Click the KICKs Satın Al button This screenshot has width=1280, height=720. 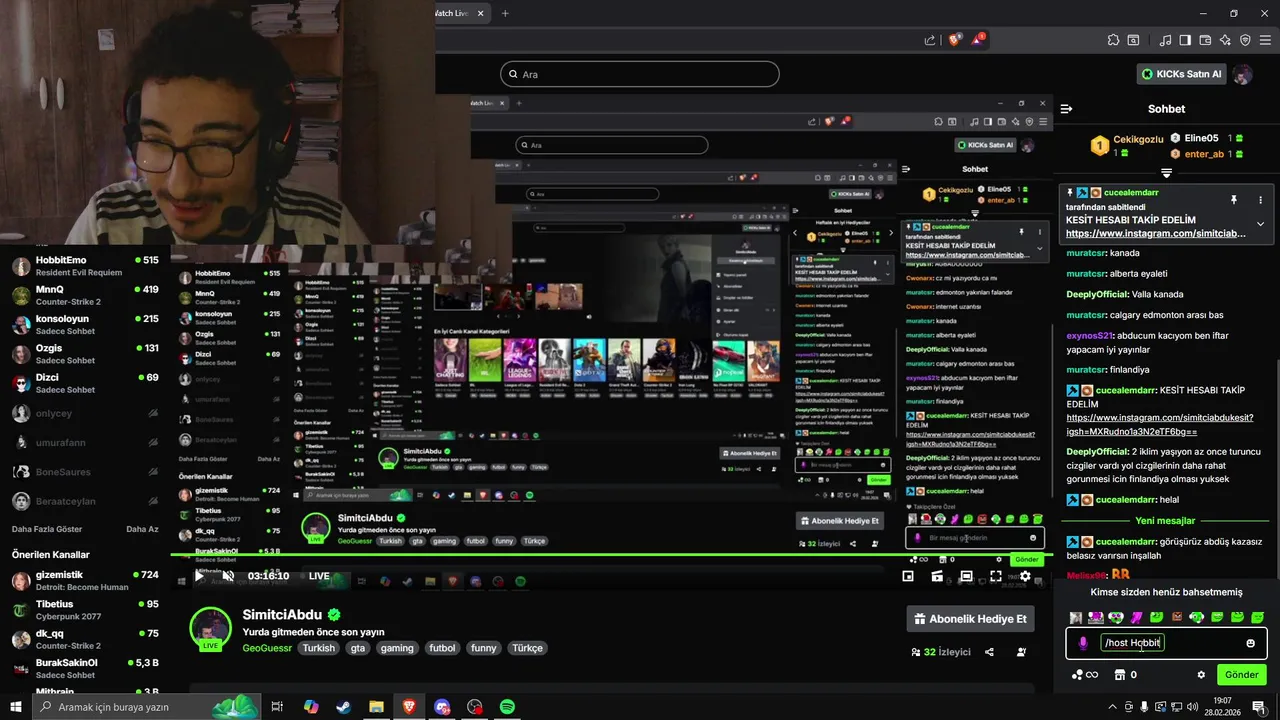[1181, 74]
